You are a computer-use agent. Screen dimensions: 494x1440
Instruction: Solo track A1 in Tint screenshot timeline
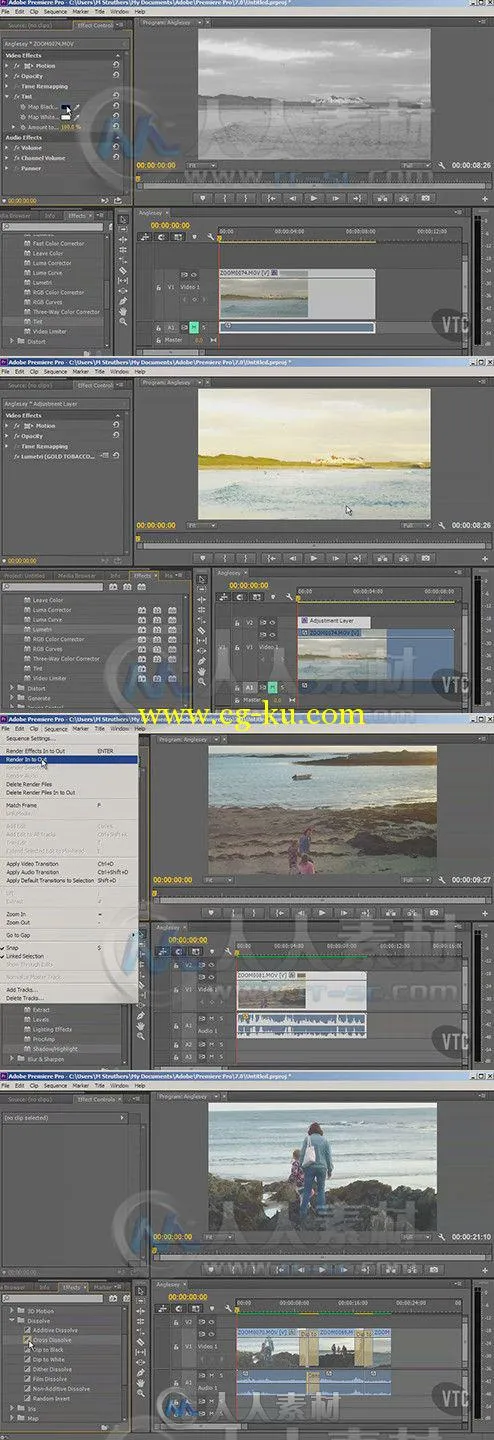click(x=203, y=327)
